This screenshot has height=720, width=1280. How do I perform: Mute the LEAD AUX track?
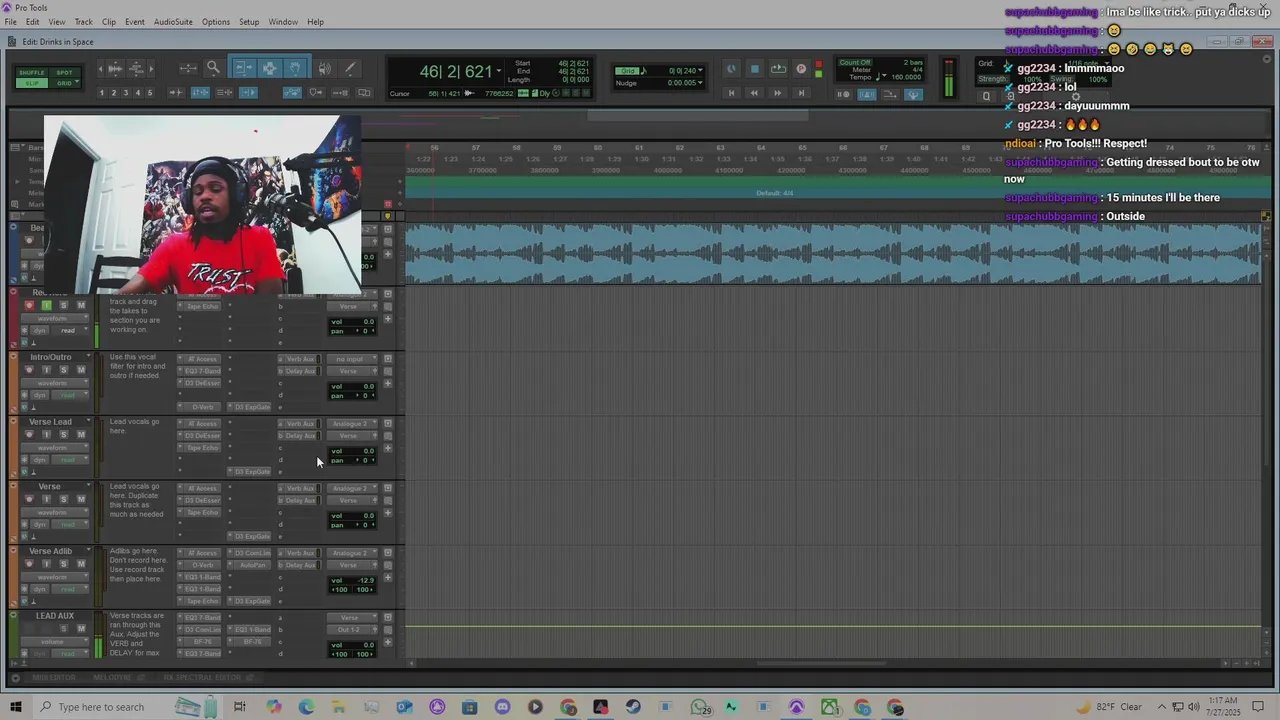click(81, 629)
